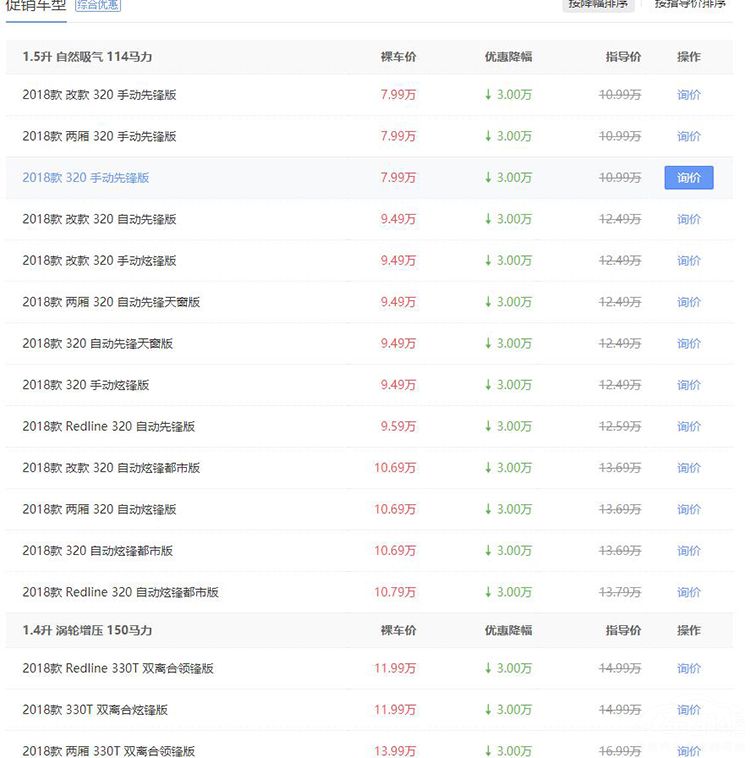Click 询价 for 2018款 330T 双离合炫锋版
This screenshot has height=758, width=750.
[x=689, y=710]
